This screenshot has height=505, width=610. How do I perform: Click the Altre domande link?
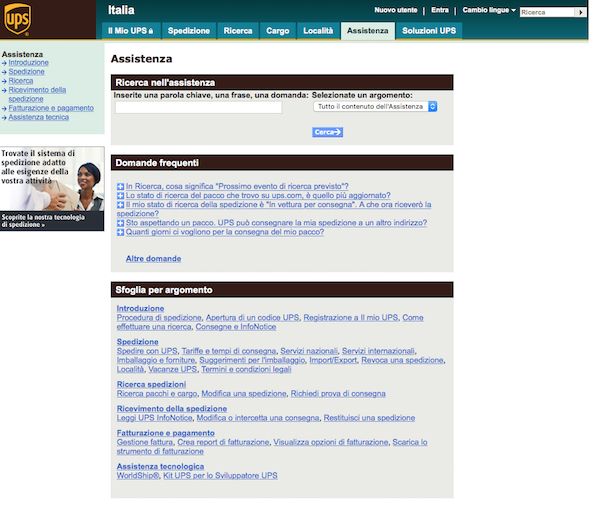tap(153, 259)
